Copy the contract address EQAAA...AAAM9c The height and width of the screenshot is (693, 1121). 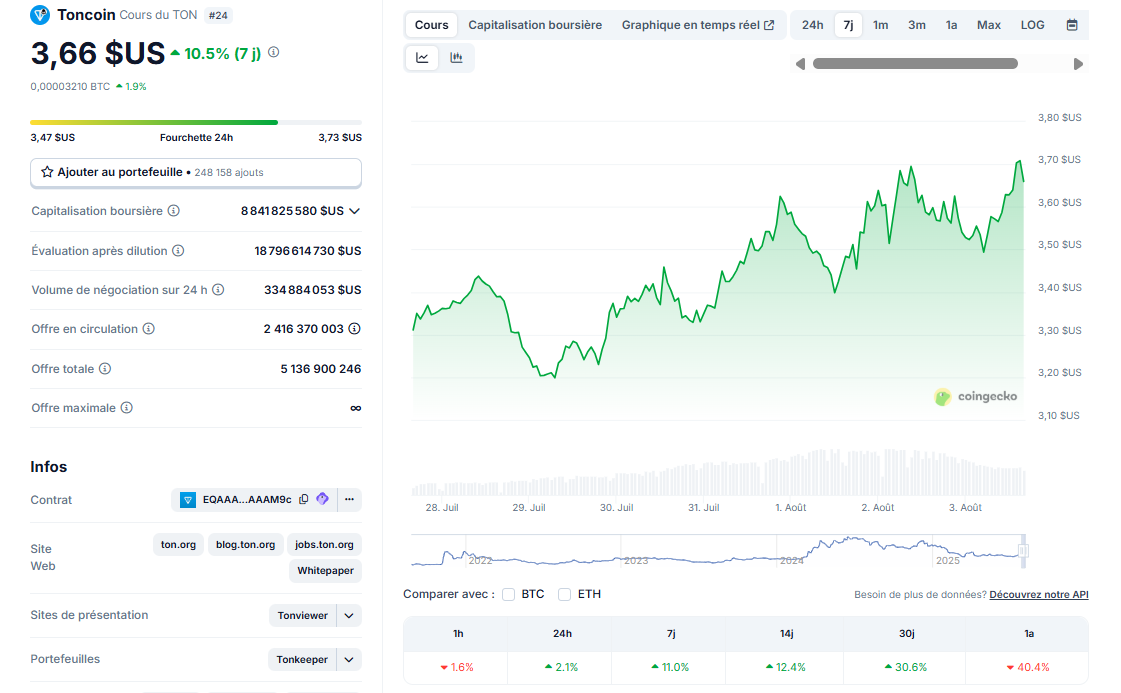304,499
